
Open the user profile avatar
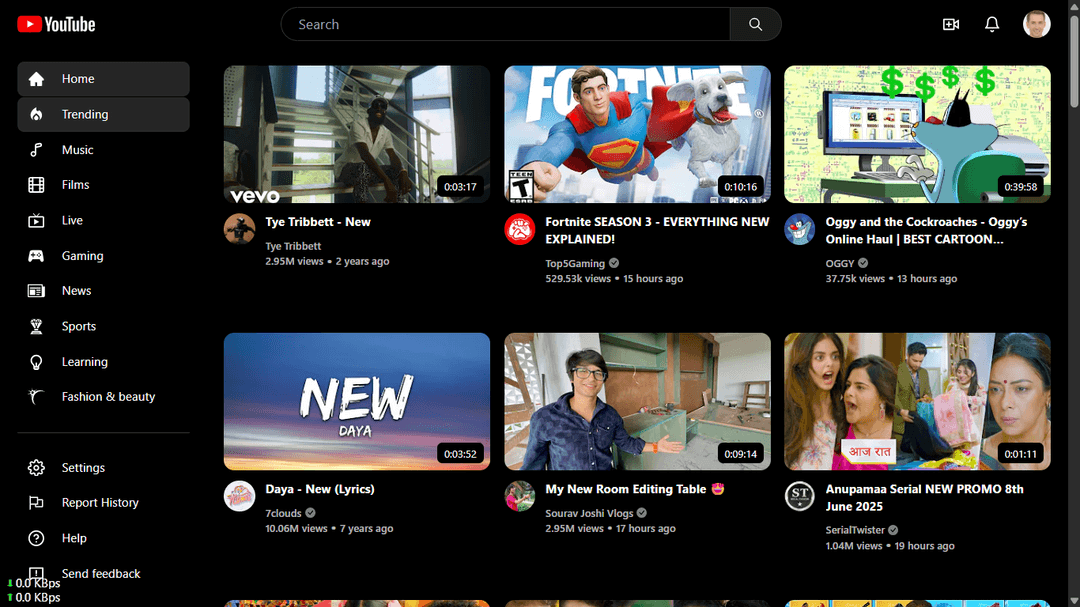click(1036, 24)
